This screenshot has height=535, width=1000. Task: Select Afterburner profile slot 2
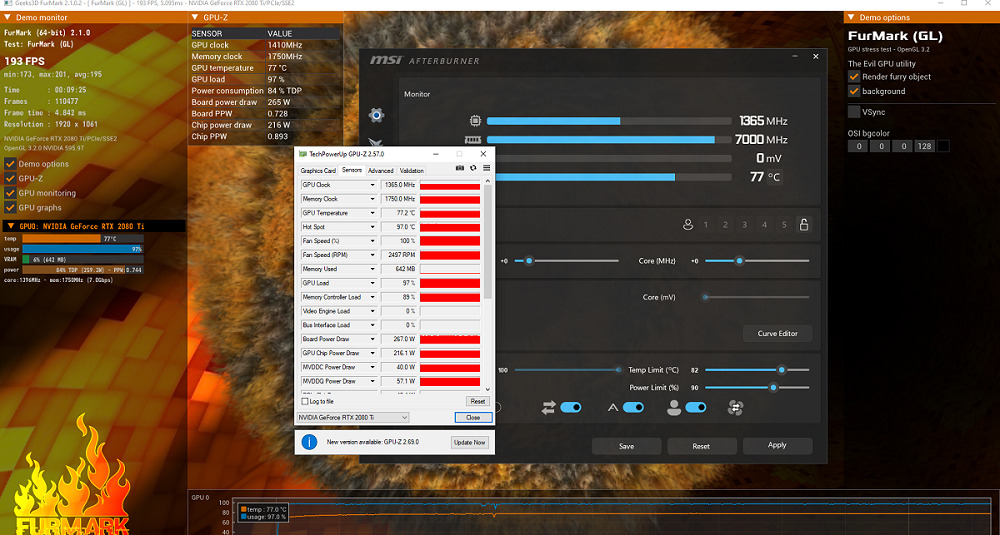pos(725,224)
